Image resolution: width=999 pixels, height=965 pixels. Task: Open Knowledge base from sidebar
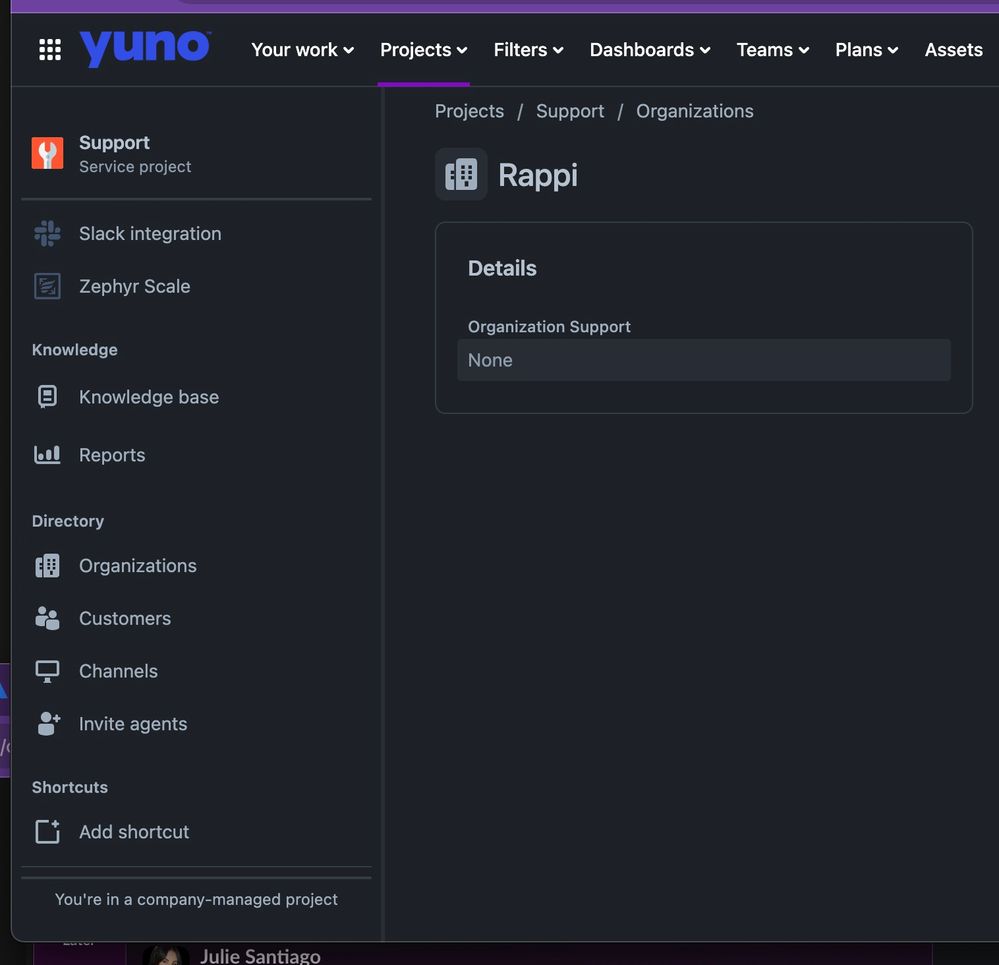coord(149,397)
